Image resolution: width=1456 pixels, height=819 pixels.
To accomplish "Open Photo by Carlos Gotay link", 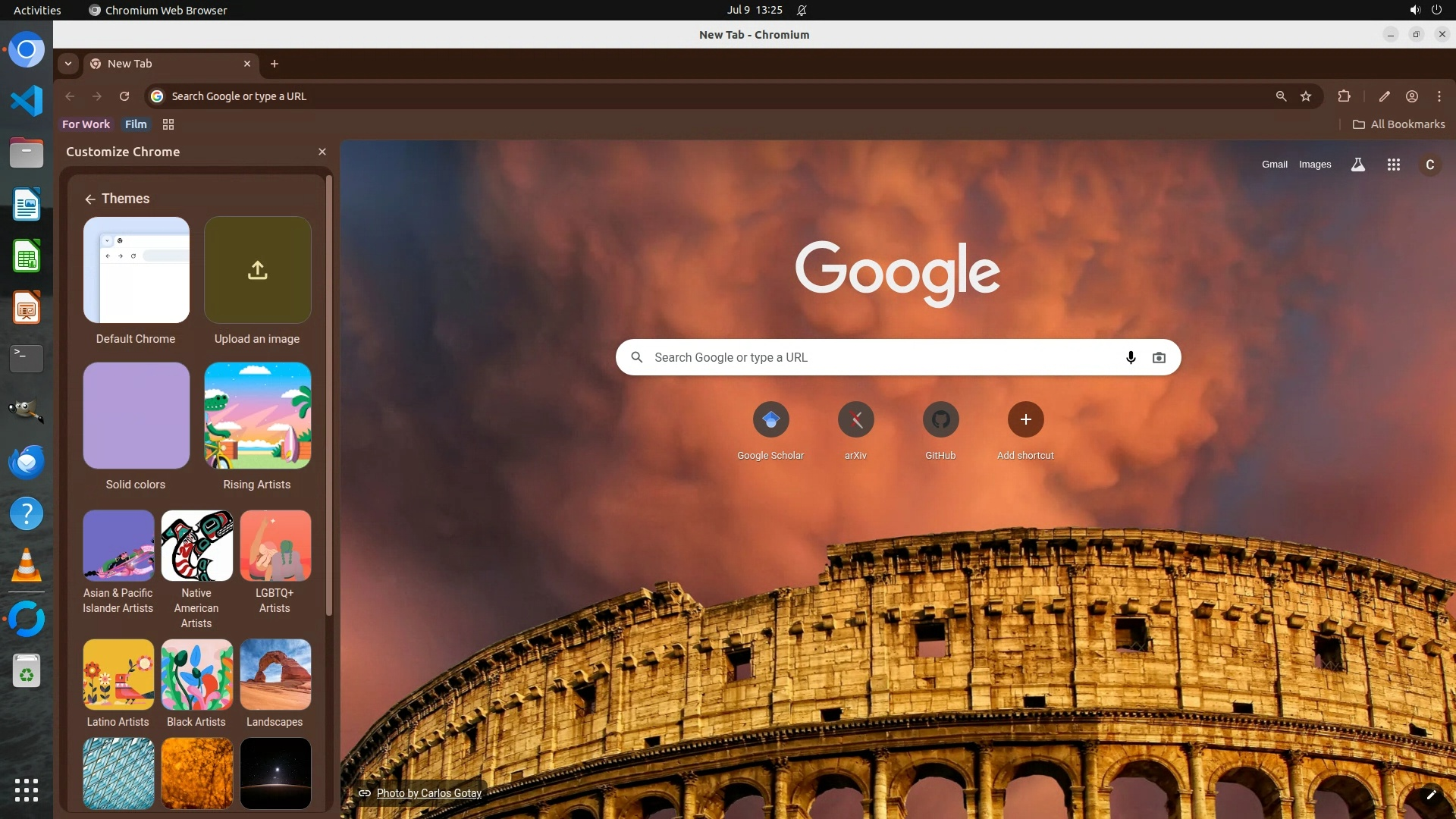I will click(x=428, y=793).
